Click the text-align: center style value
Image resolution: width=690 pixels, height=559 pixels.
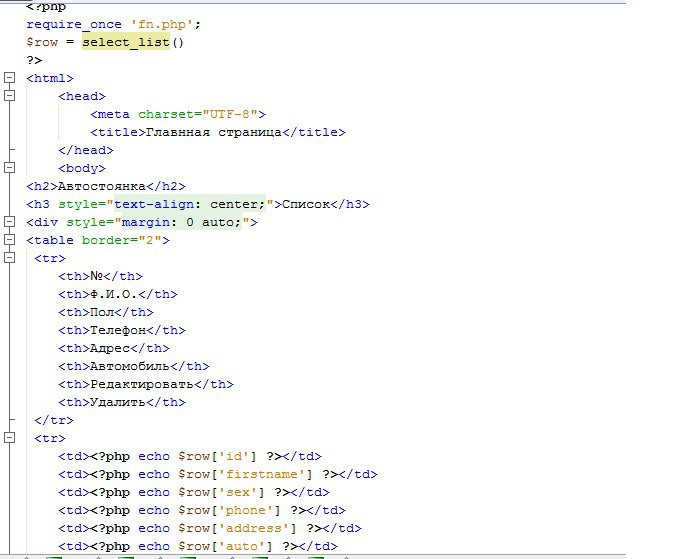click(x=190, y=204)
